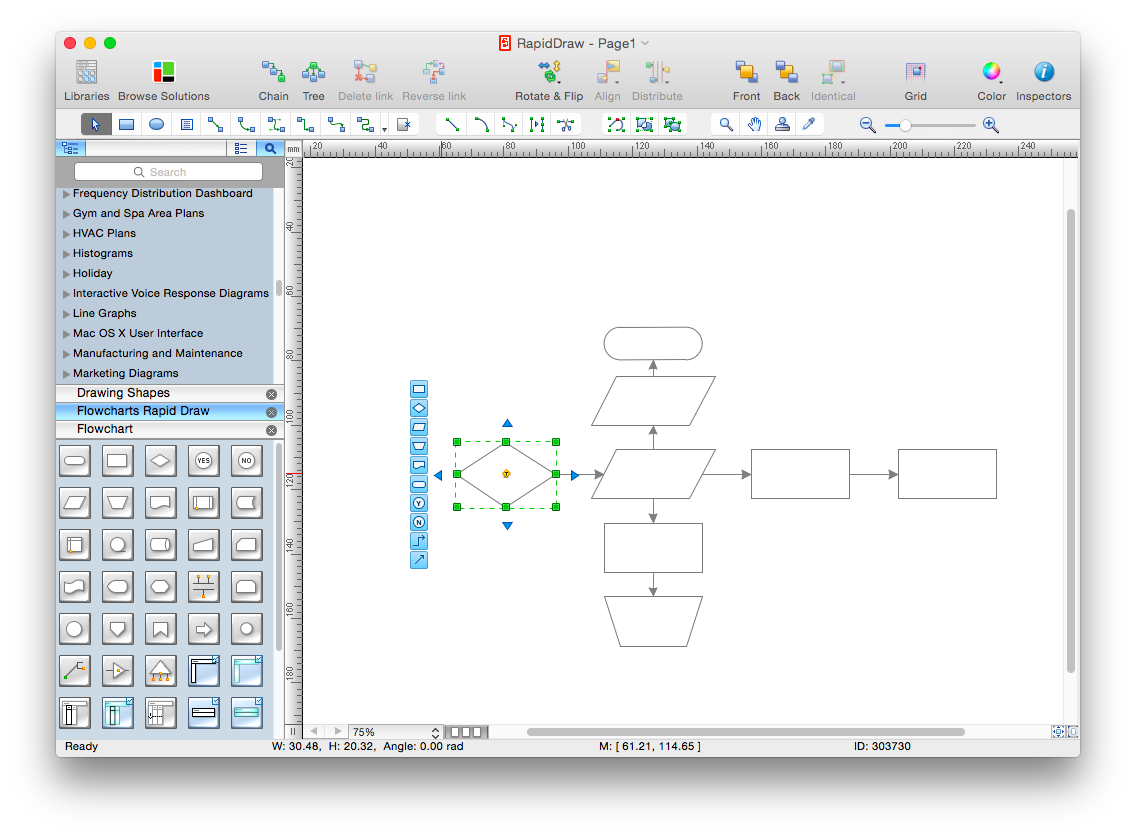1136x837 pixels.
Task: Select the trapezoid shape on canvas
Action: click(x=653, y=622)
